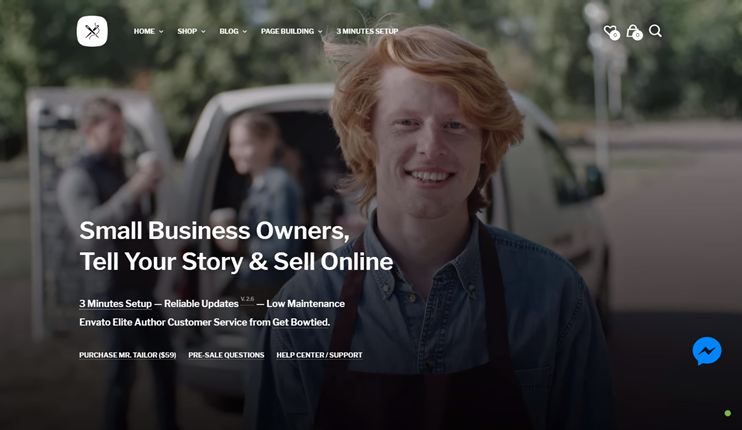
Task: Go to 3 Minutes Setup nav item
Action: 367,31
